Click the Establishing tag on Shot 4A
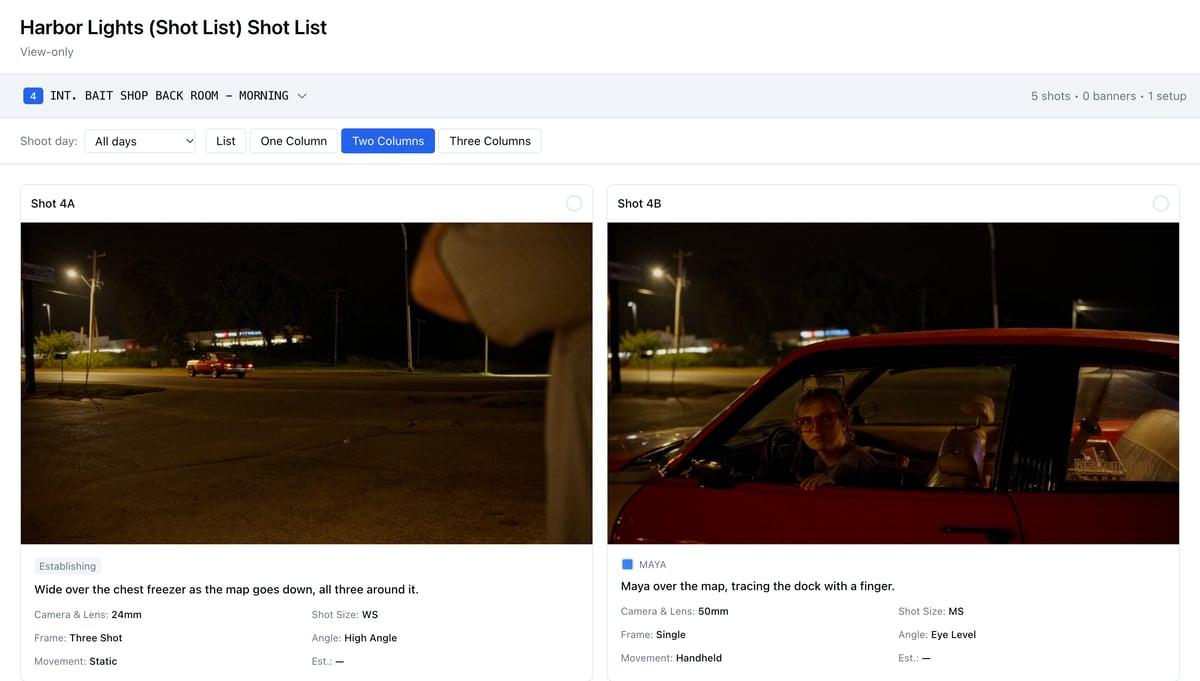The width and height of the screenshot is (1200, 681). (68, 566)
